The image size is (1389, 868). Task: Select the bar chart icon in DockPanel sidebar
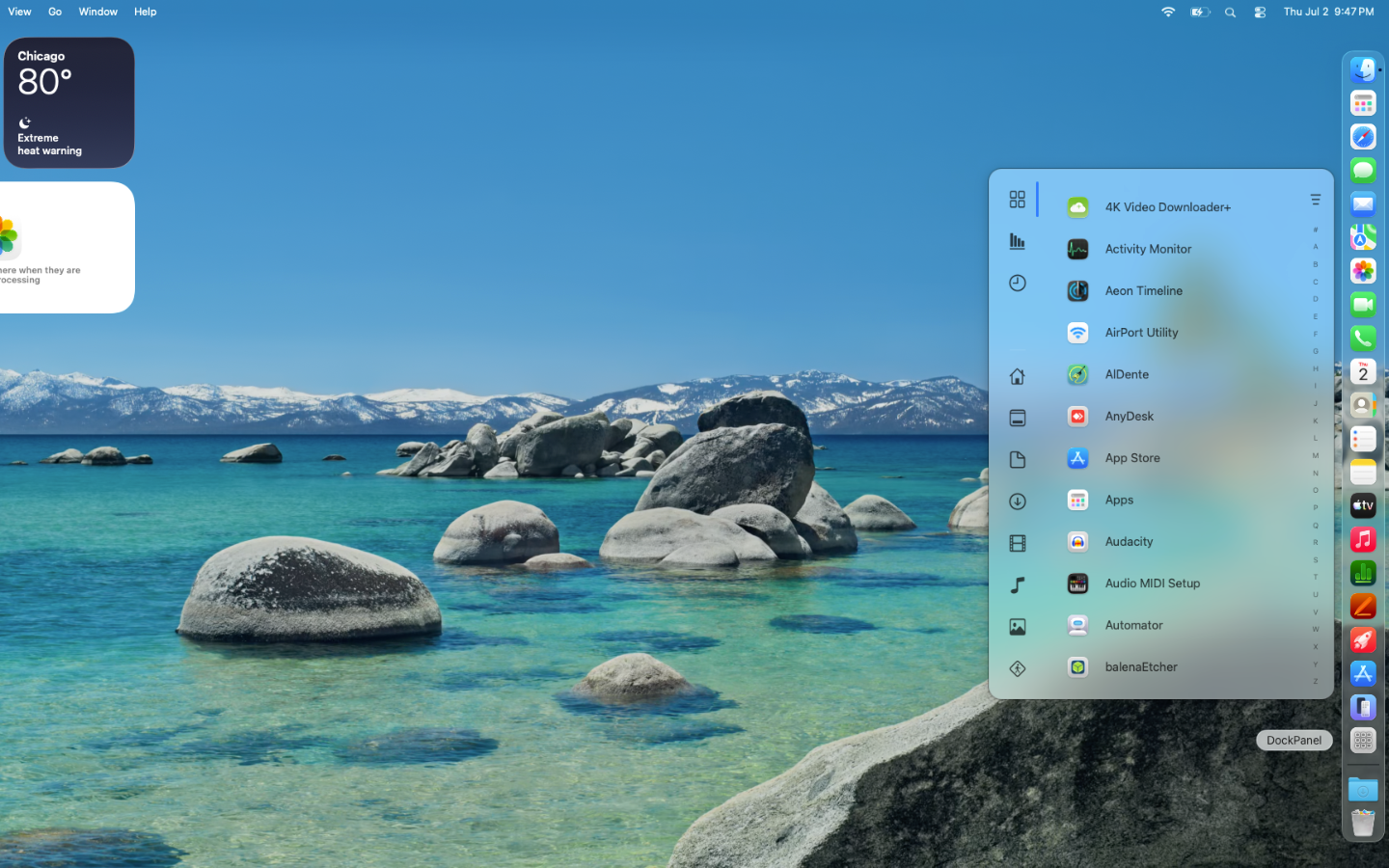click(x=1017, y=241)
